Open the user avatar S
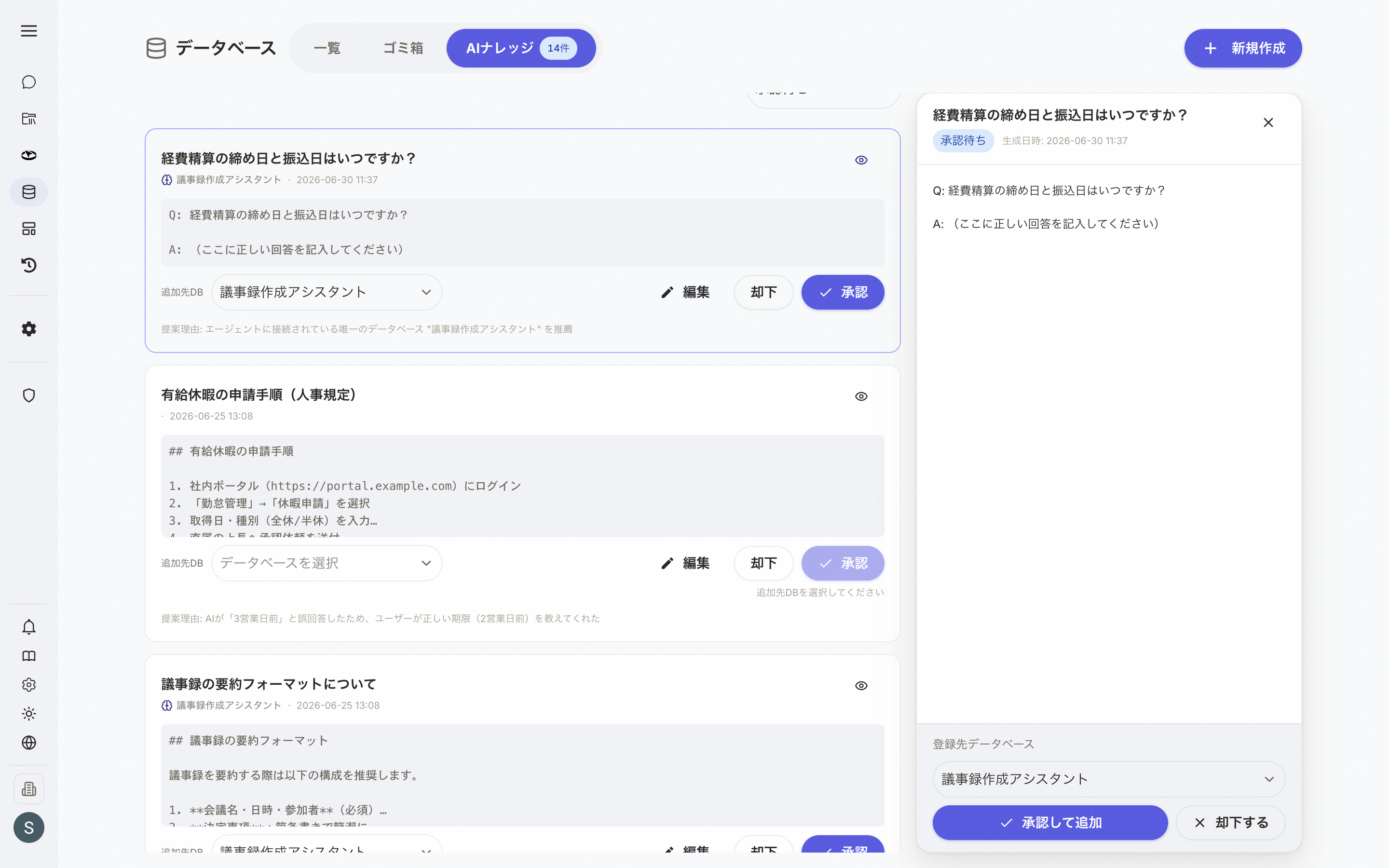 29,827
